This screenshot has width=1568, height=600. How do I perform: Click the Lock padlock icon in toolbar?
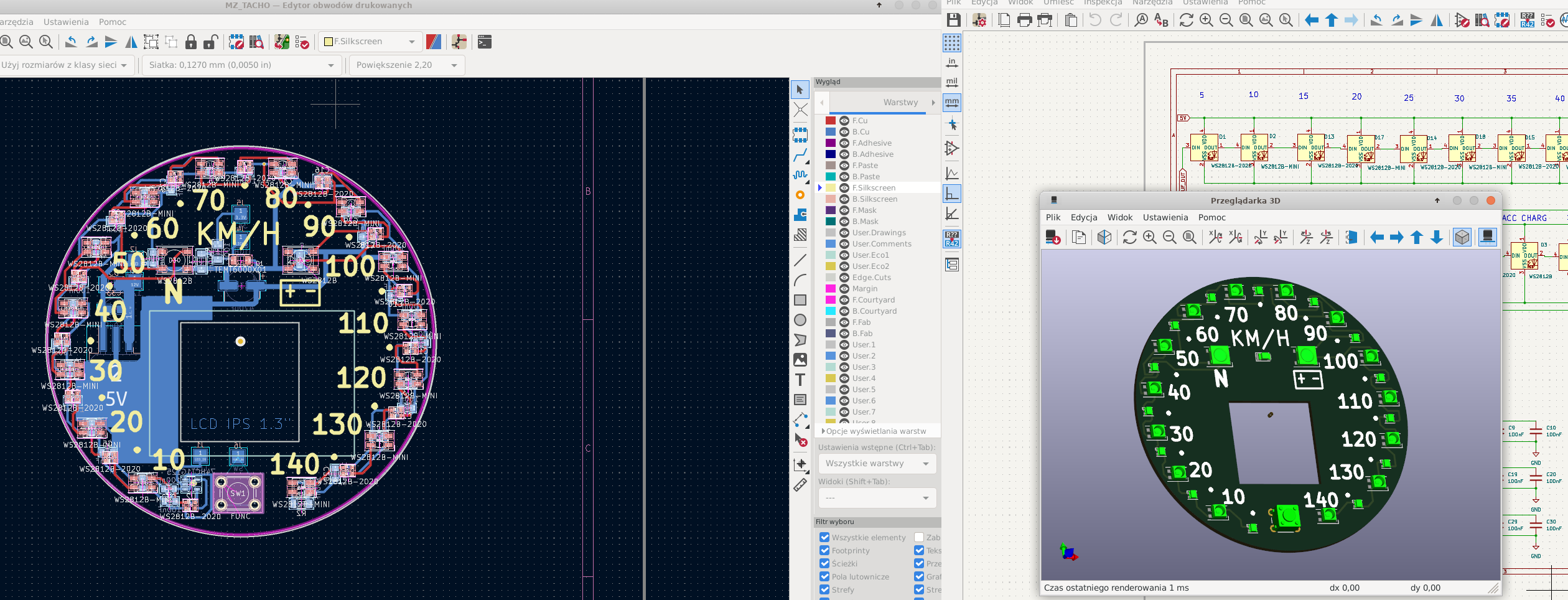(191, 42)
